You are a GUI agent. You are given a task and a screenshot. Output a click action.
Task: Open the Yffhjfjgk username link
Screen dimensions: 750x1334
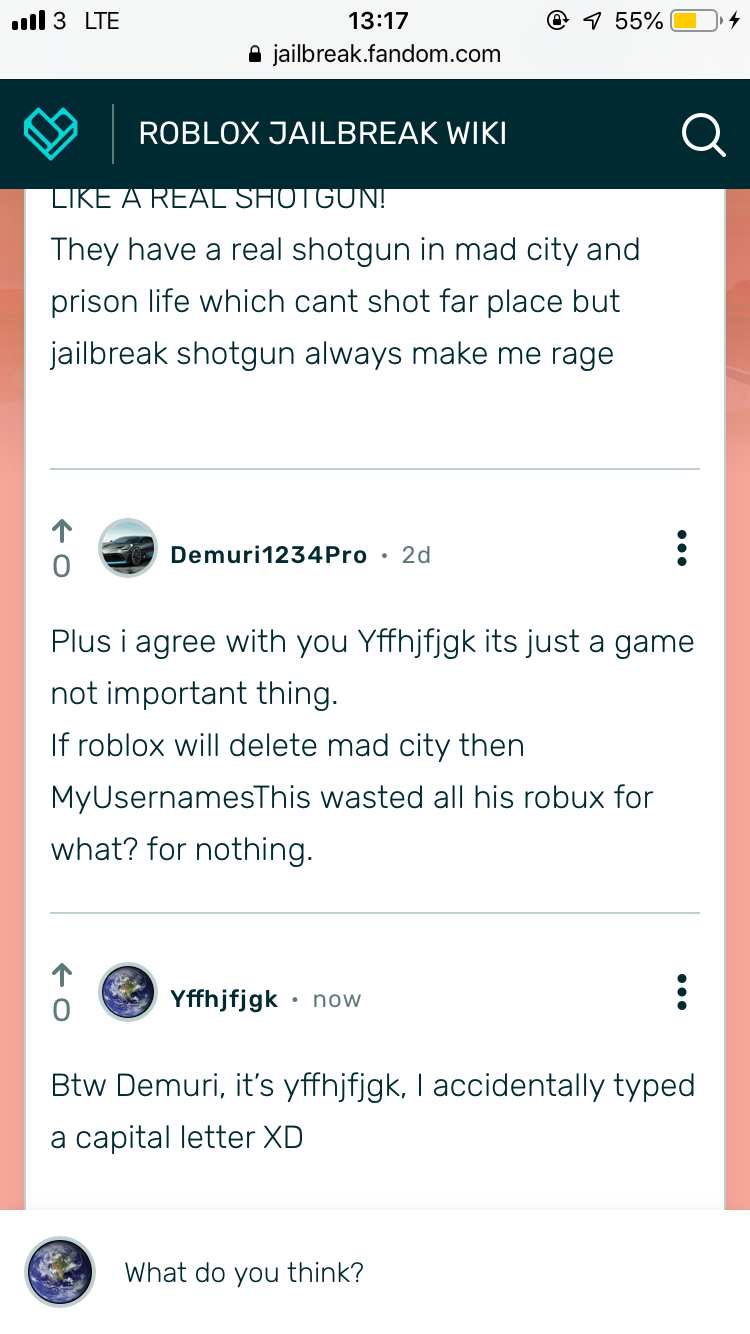224,999
